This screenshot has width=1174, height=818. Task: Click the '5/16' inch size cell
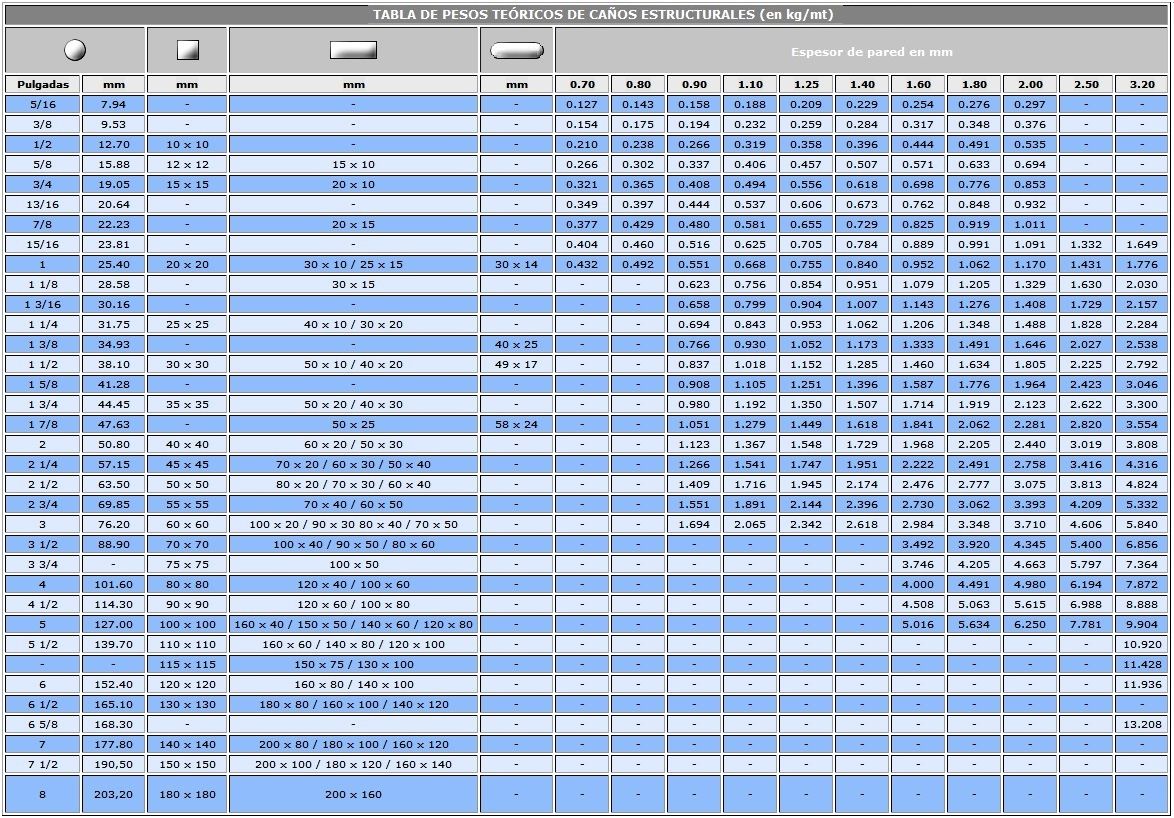(43, 105)
